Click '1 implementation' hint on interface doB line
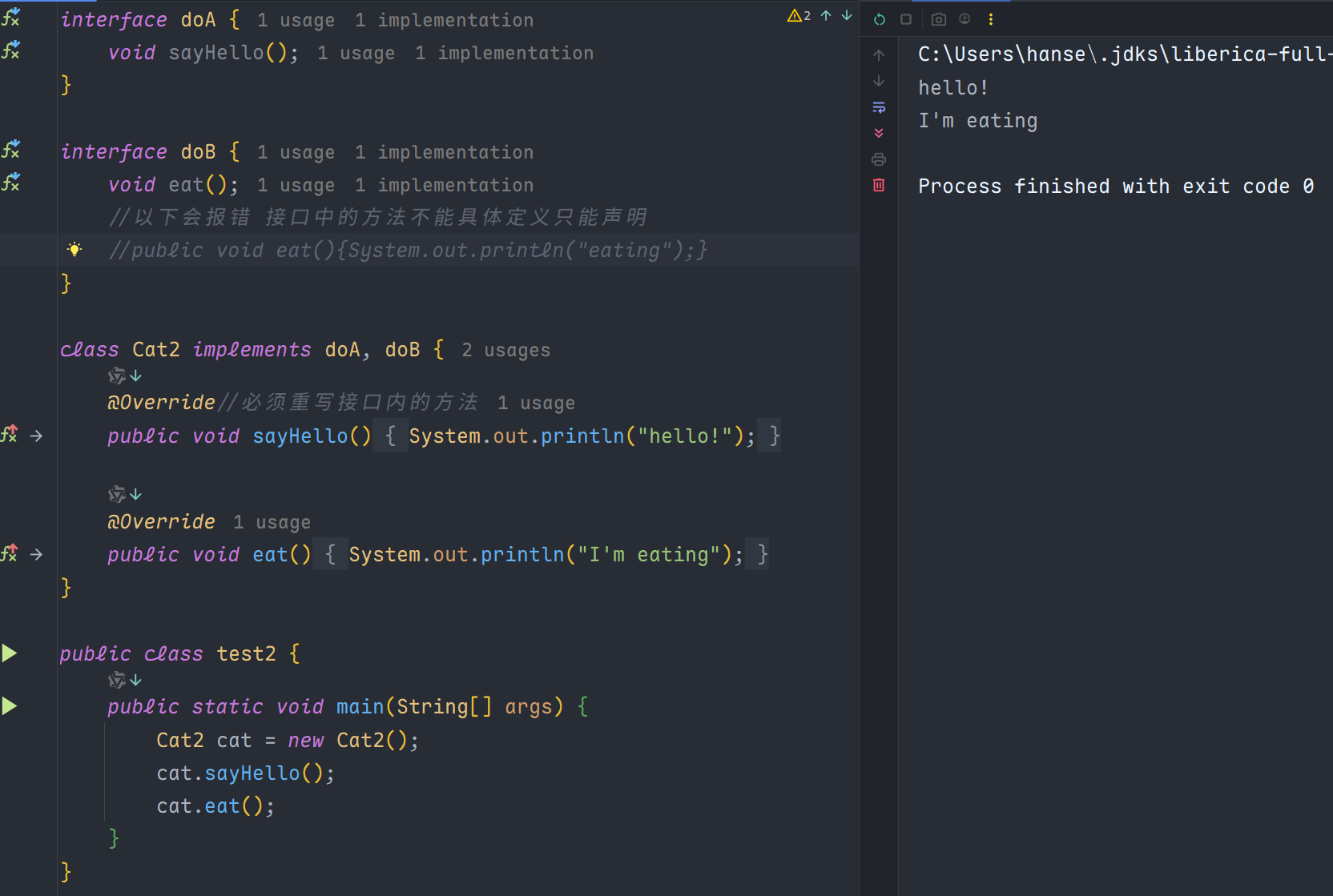1333x896 pixels. tap(445, 153)
